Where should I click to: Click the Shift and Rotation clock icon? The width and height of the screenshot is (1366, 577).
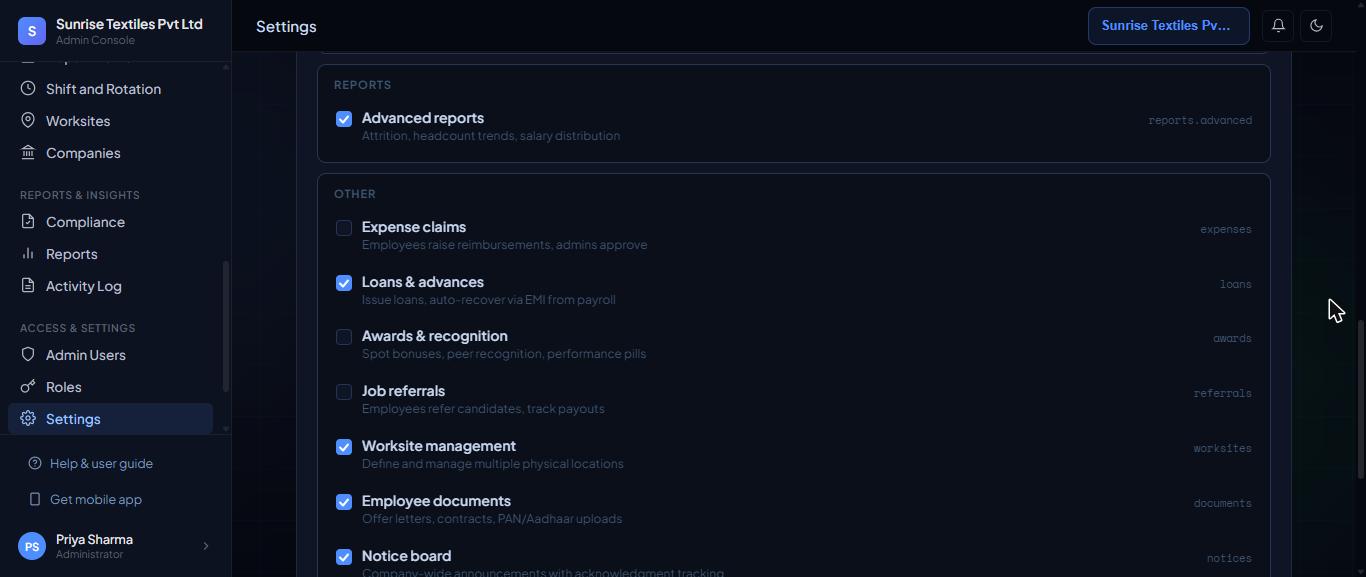28,89
